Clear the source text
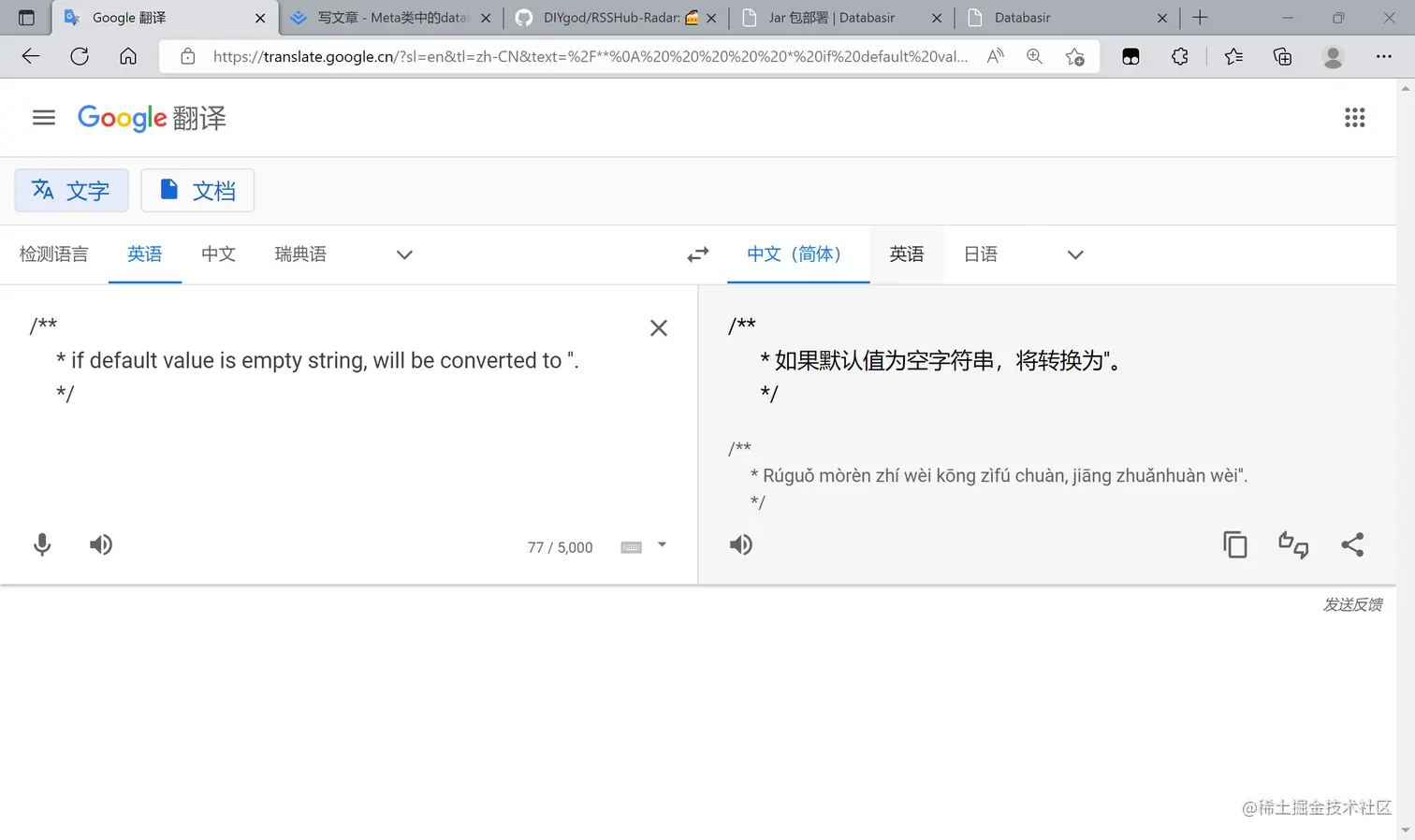Viewport: 1415px width, 840px height. click(x=659, y=328)
